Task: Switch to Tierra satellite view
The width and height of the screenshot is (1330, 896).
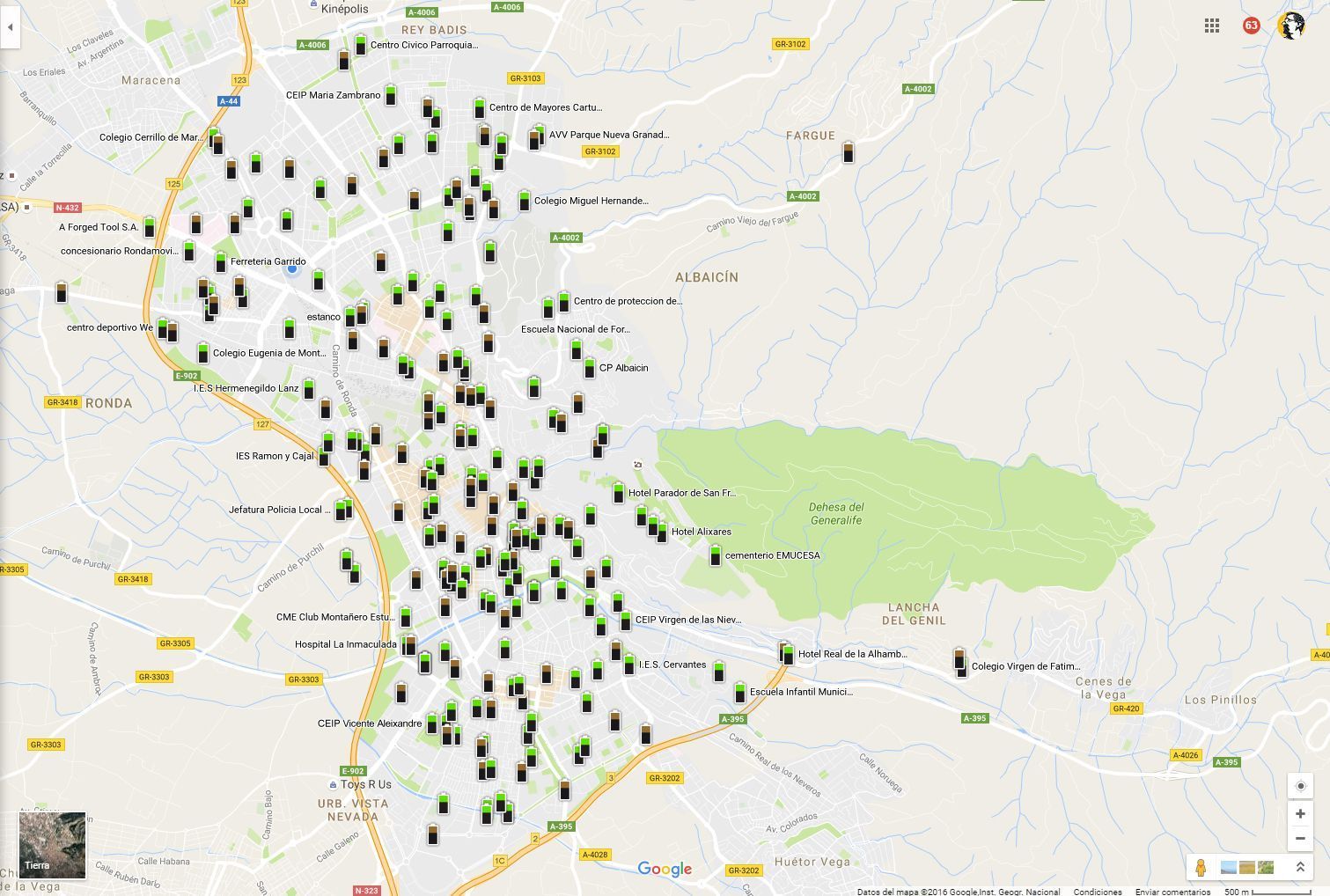Action: 53,846
